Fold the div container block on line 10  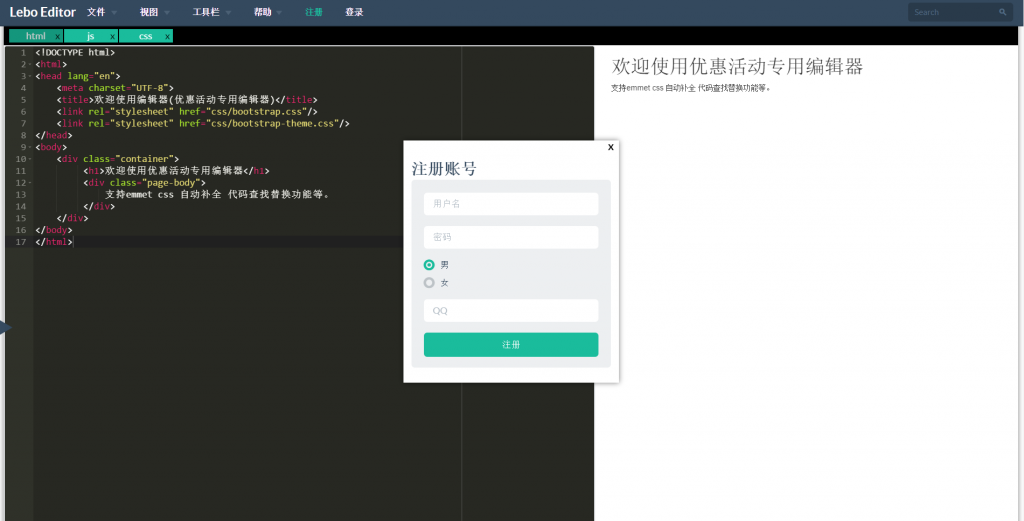coord(30,159)
